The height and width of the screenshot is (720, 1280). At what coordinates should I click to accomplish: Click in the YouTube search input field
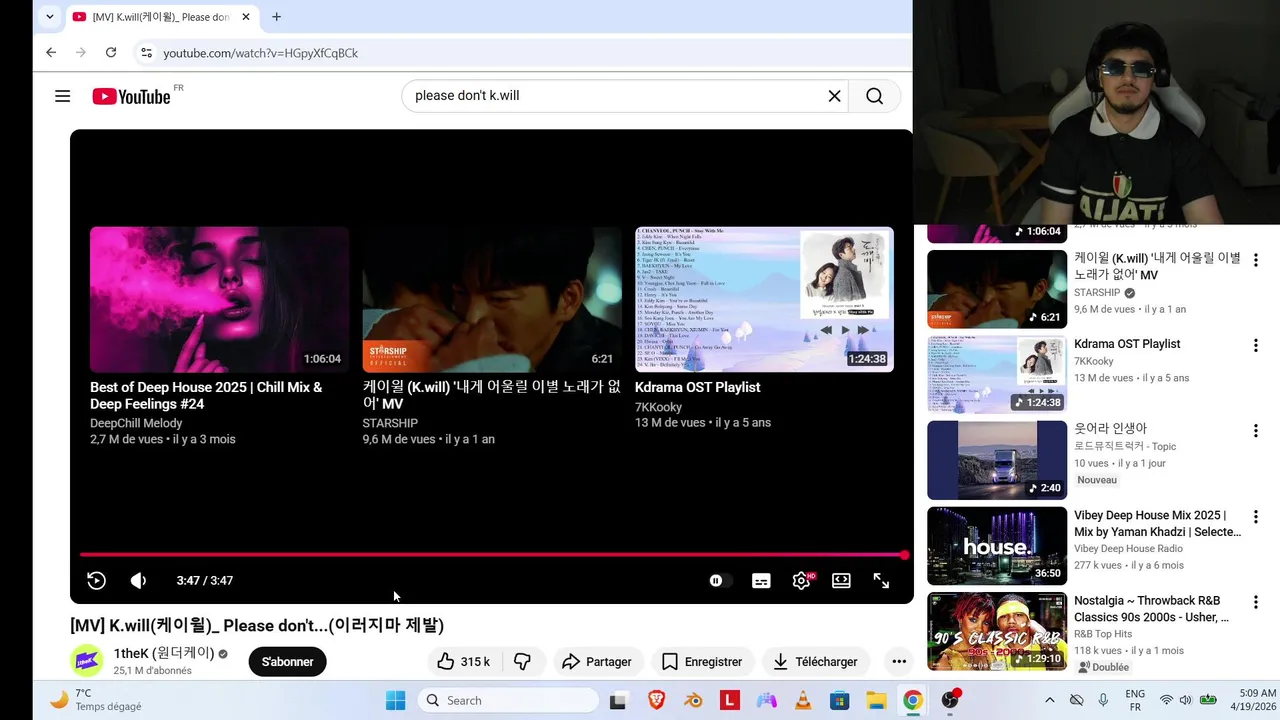615,96
